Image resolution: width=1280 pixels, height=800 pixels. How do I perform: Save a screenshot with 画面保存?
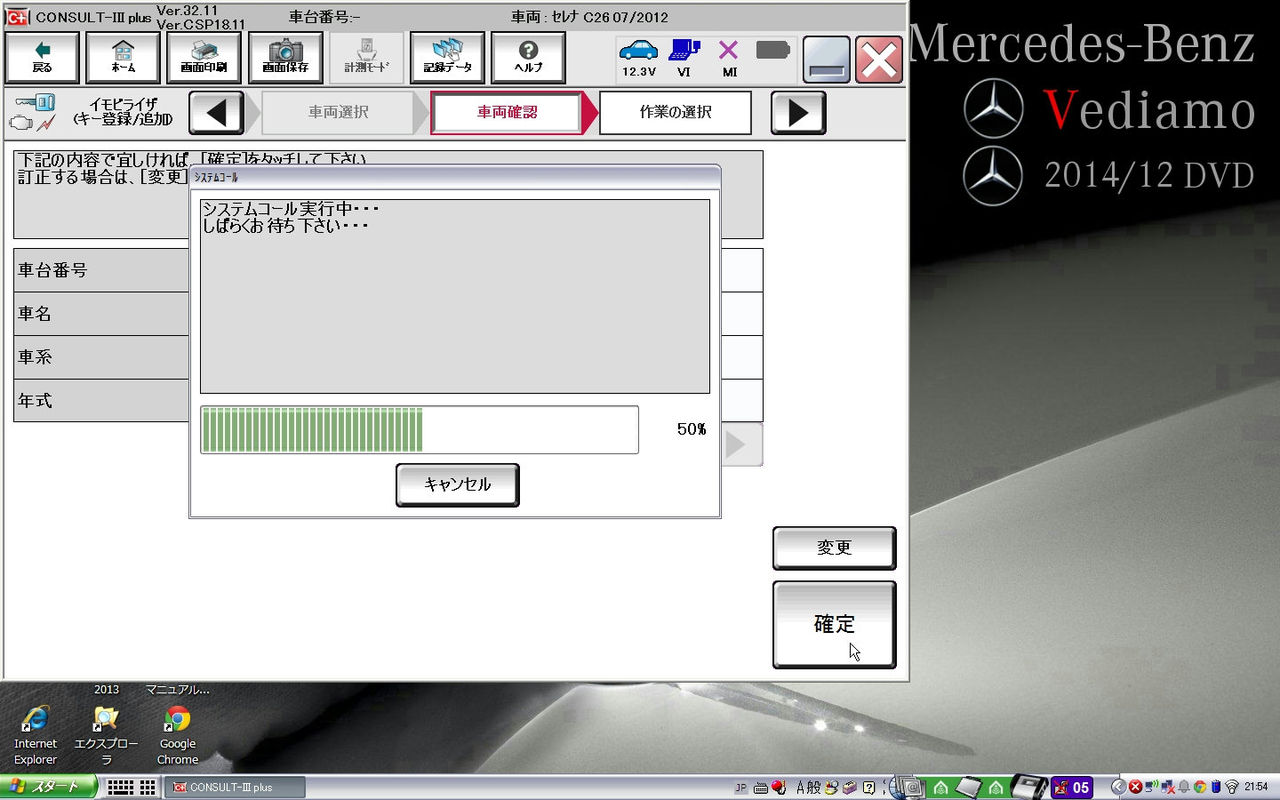point(285,58)
